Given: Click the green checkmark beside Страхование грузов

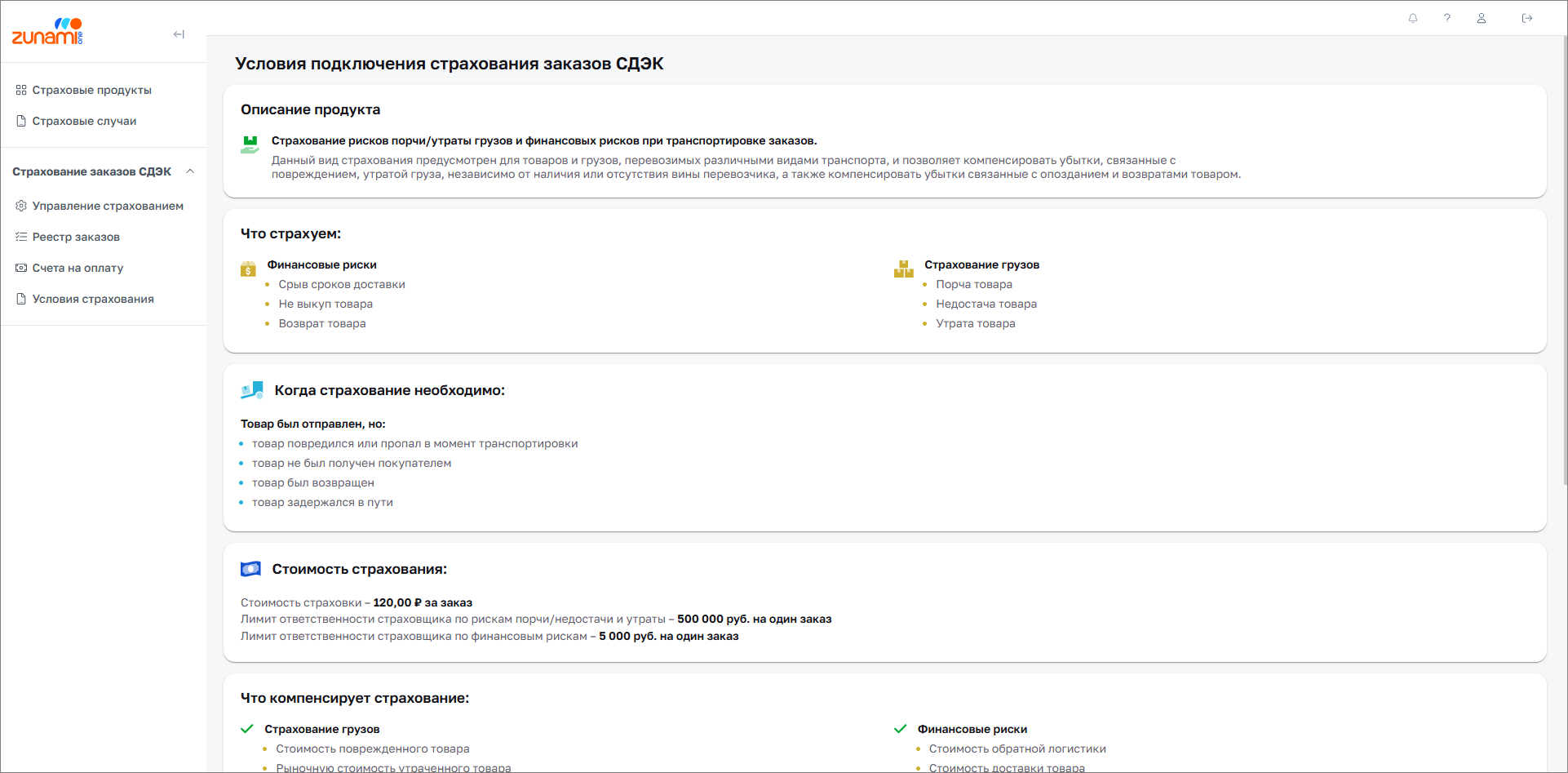Looking at the screenshot, I should (247, 727).
